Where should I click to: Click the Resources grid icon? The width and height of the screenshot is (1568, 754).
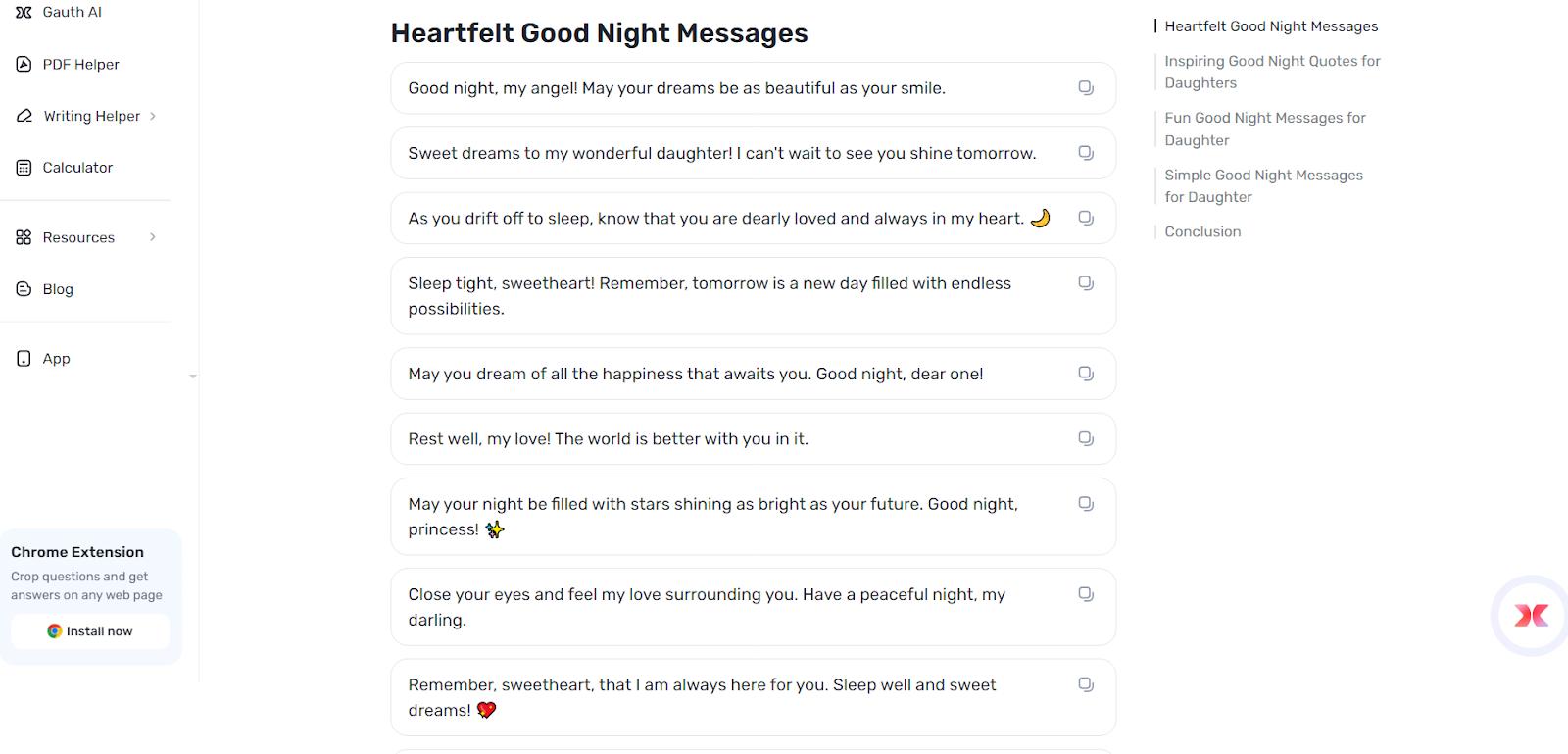coord(23,236)
